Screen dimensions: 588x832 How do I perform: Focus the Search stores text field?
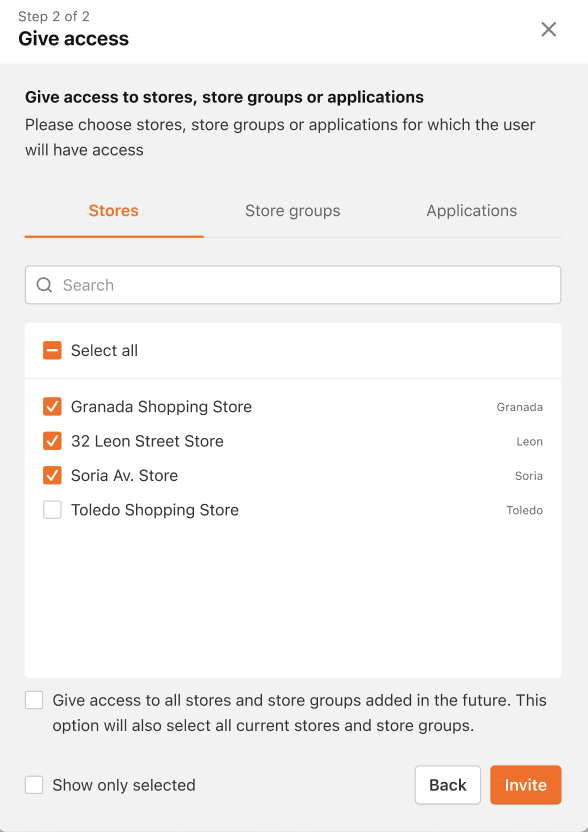(293, 285)
